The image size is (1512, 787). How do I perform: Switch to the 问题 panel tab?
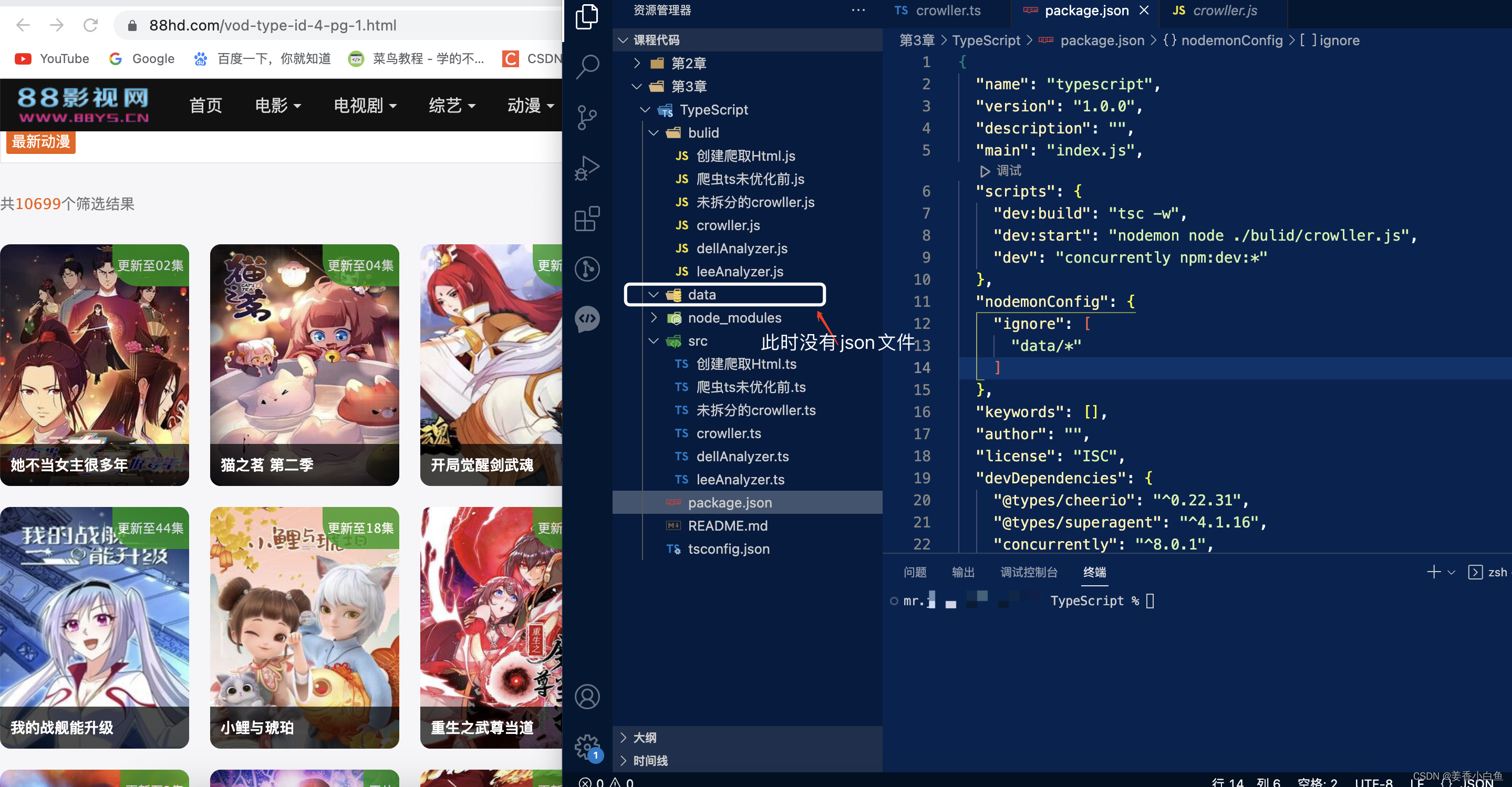click(x=915, y=572)
